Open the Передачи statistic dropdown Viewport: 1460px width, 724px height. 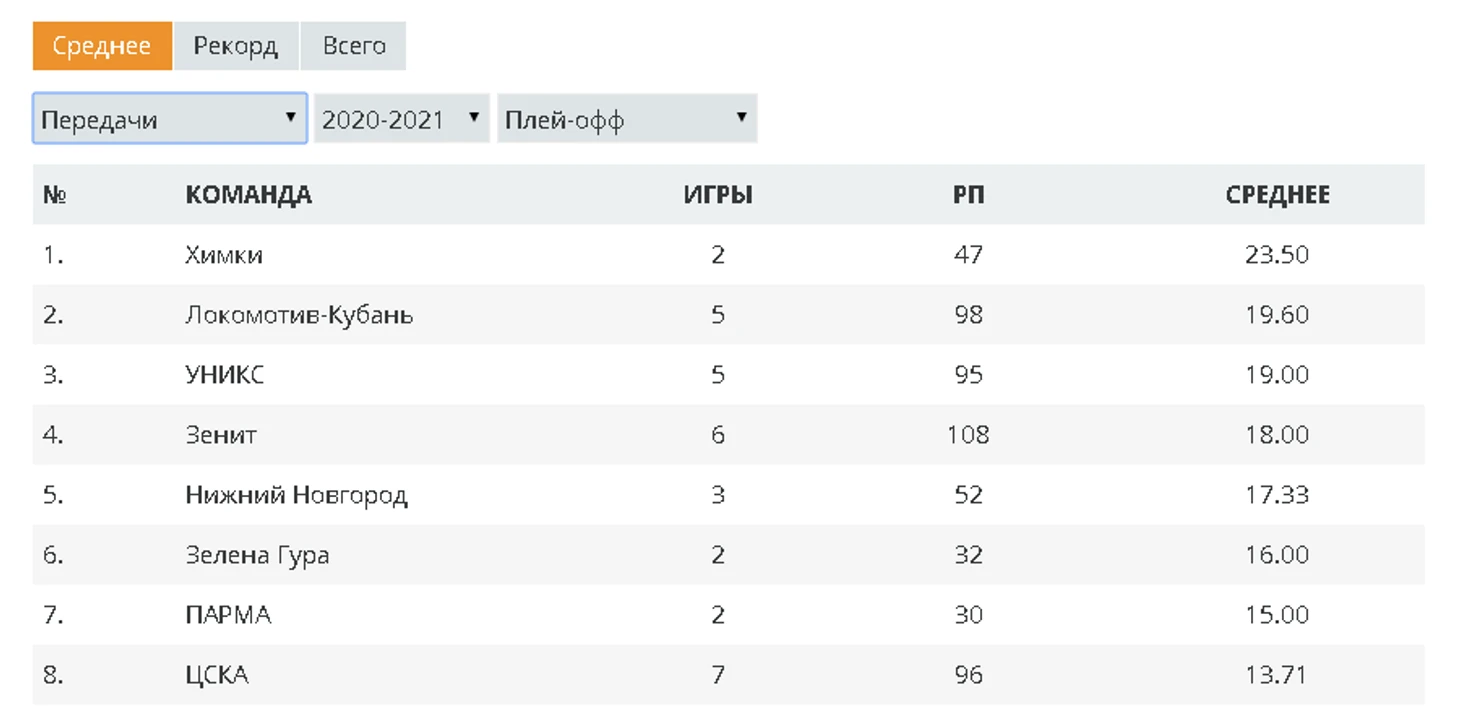point(169,120)
